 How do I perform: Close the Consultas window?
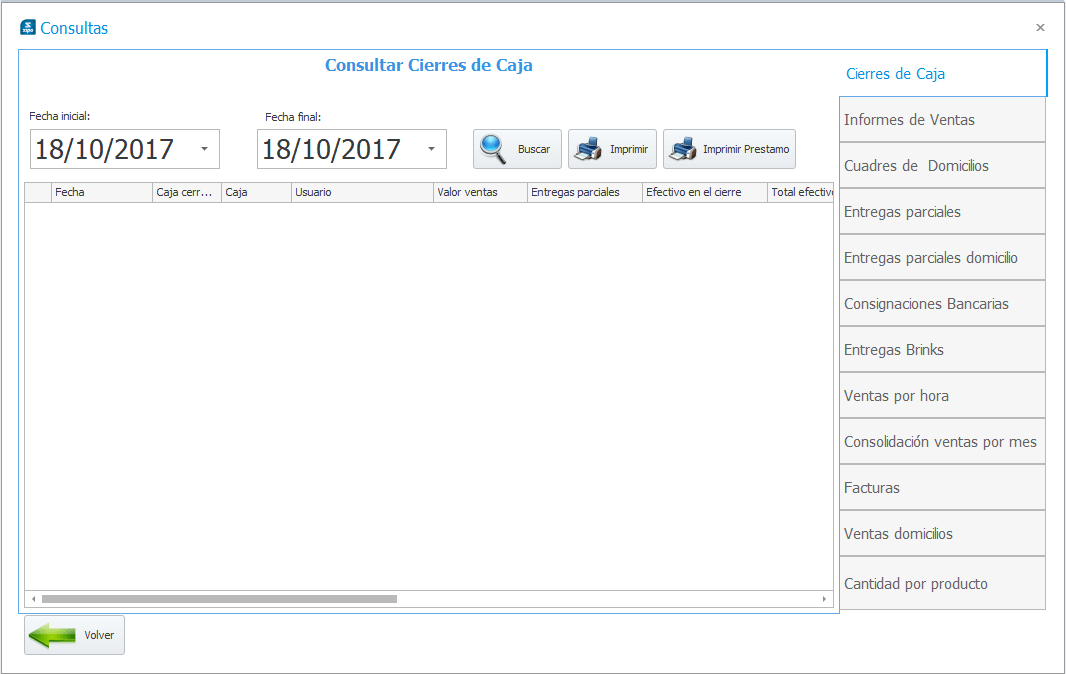click(x=1040, y=28)
